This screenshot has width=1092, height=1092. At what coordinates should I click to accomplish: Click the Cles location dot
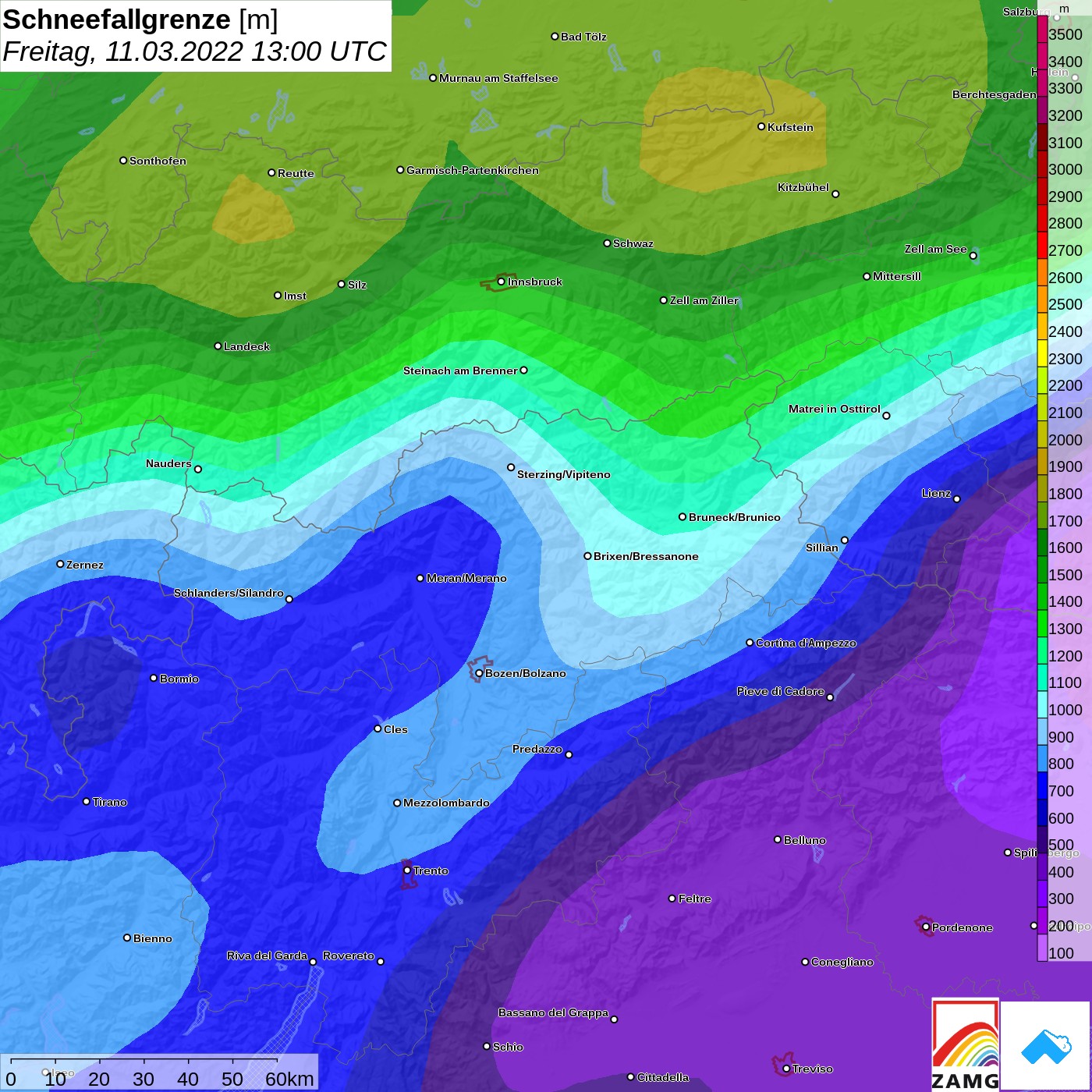point(378,729)
